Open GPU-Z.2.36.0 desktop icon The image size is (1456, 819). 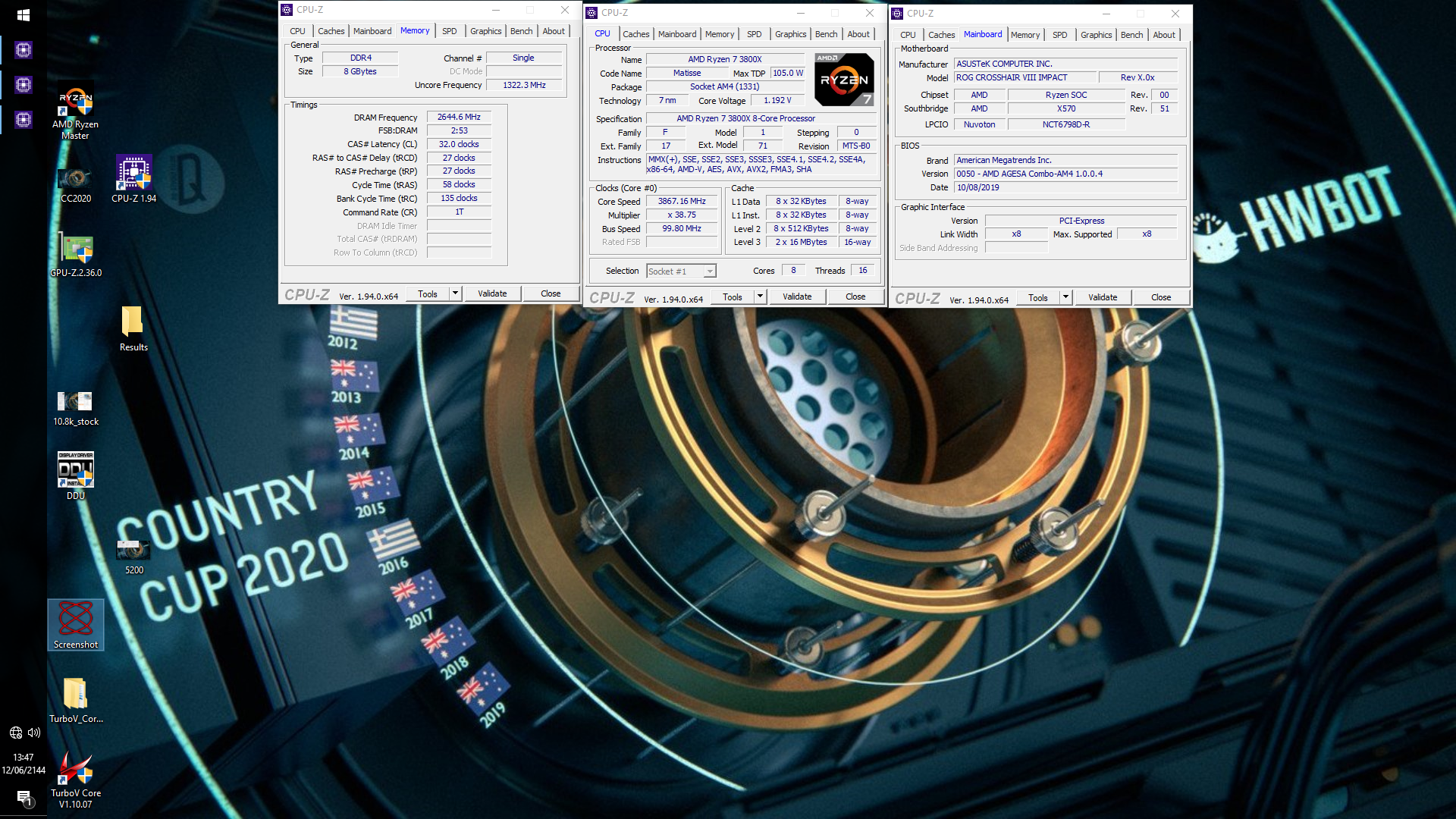pyautogui.click(x=75, y=256)
